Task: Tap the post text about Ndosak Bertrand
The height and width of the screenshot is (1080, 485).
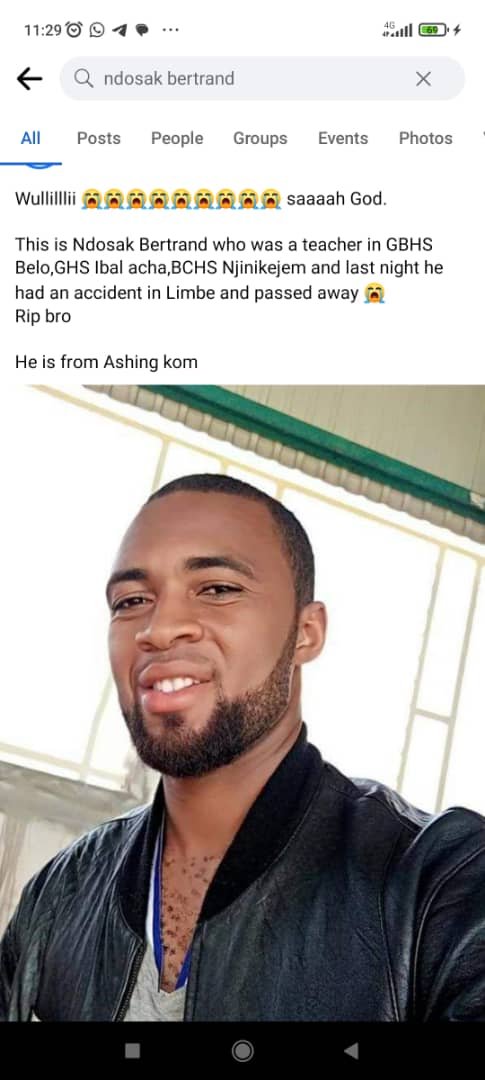Action: pyautogui.click(x=231, y=280)
